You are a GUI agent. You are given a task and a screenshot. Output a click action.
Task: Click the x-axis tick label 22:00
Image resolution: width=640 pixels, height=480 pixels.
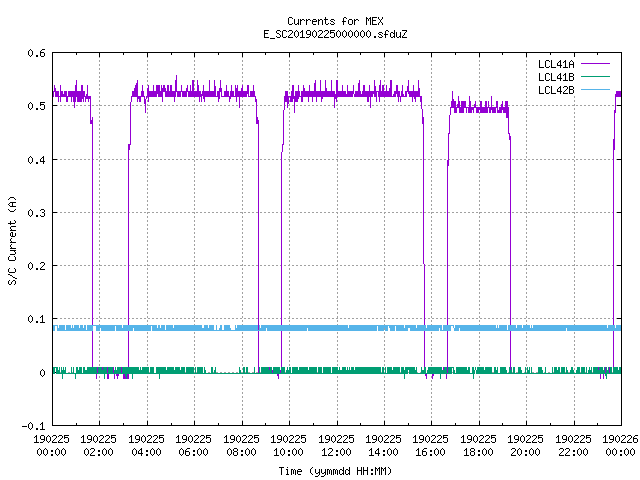(x=573, y=452)
